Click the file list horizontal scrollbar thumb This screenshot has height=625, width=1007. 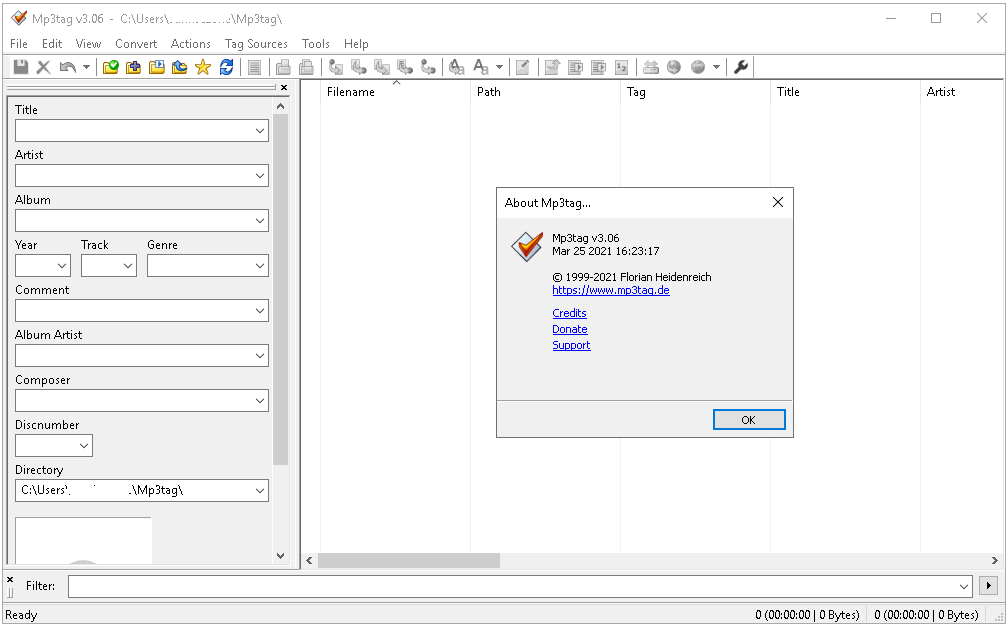pos(409,561)
